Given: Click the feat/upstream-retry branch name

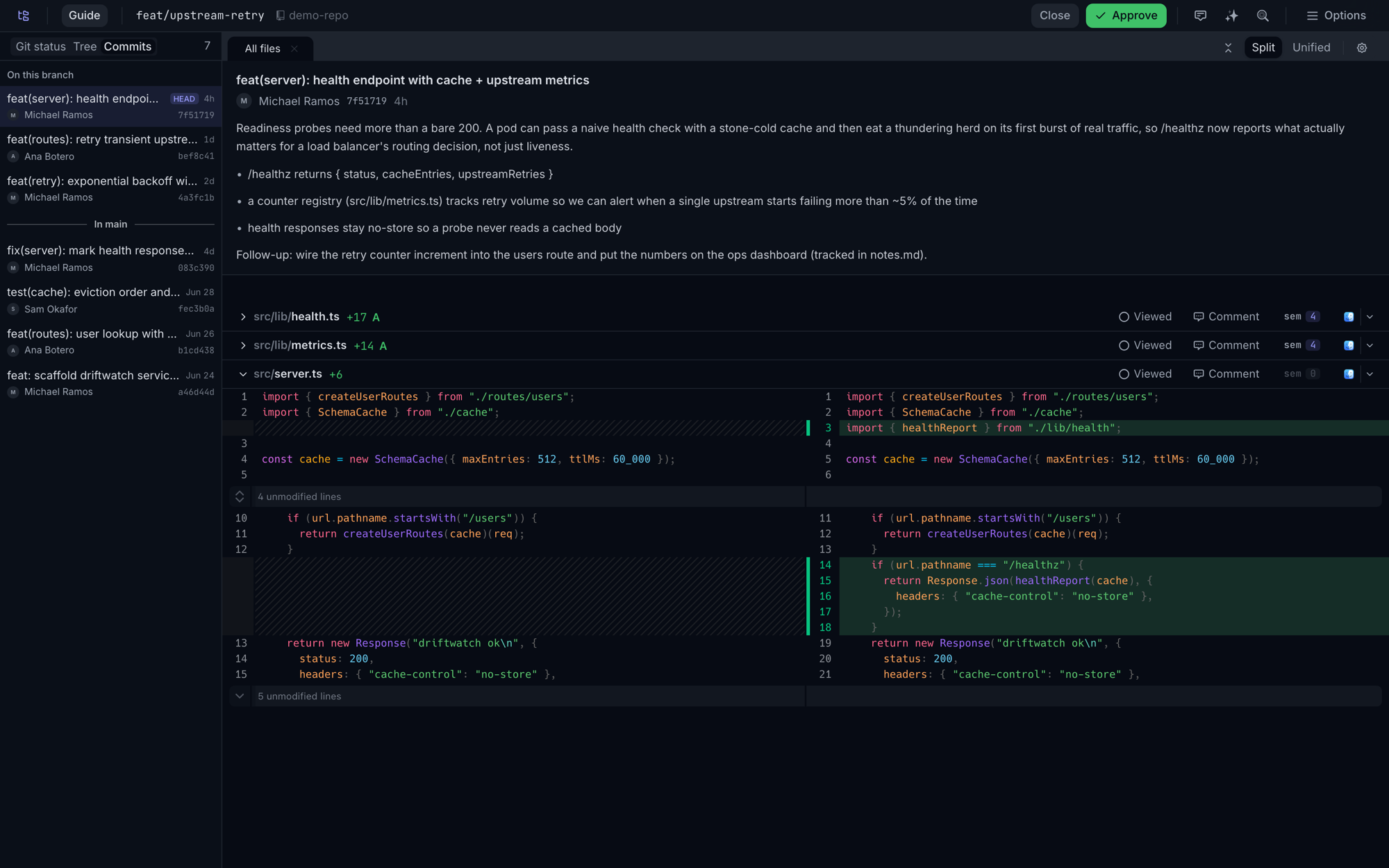Looking at the screenshot, I should (x=200, y=15).
